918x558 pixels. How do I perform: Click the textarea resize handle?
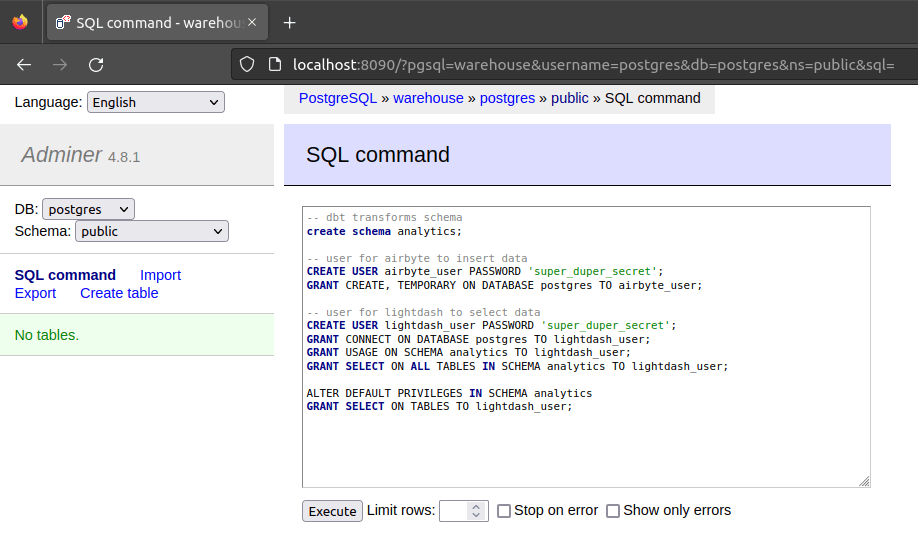[x=864, y=481]
